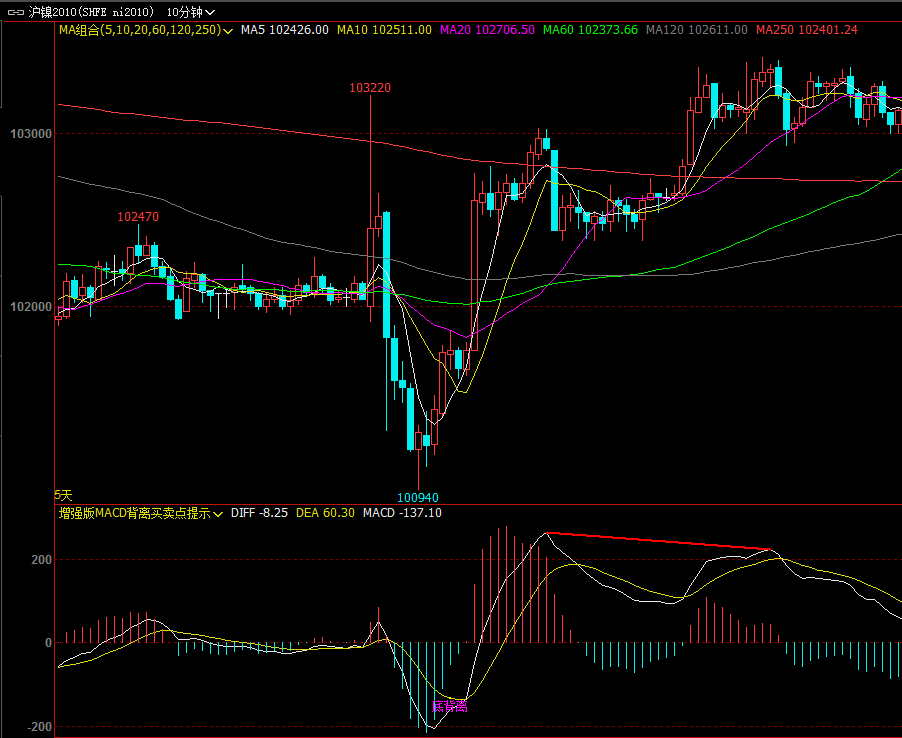Open the 增强版MACD背离买卖点提示 indicator dropdown
The image size is (902, 738).
coord(140,513)
